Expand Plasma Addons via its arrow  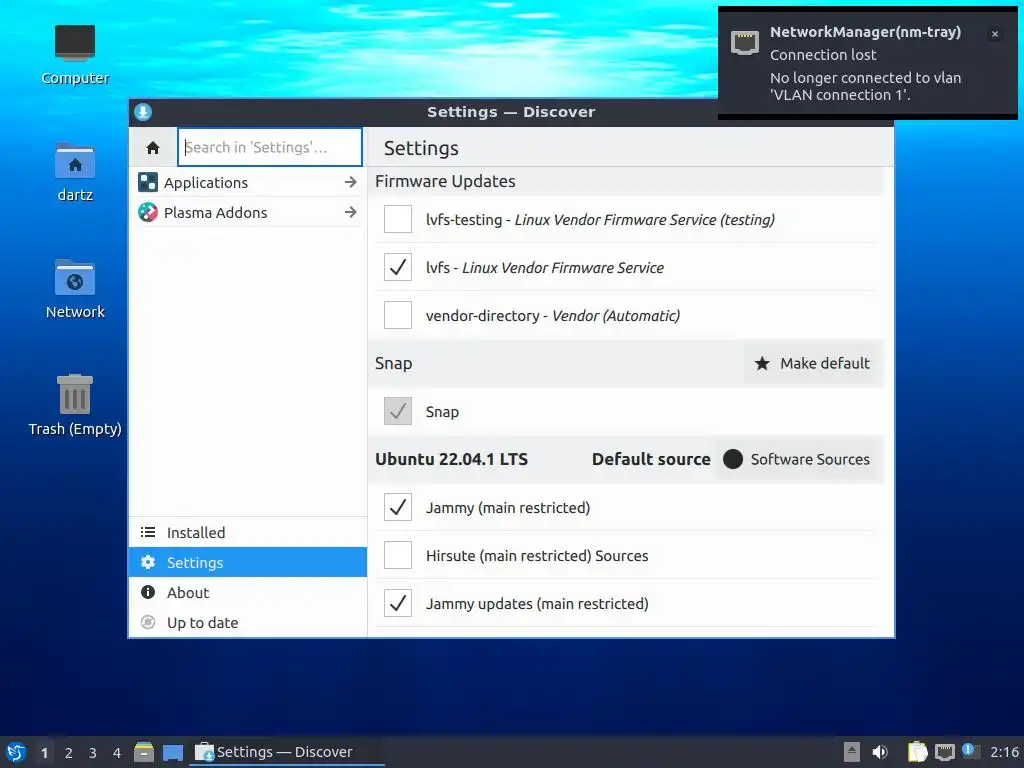[351, 212]
